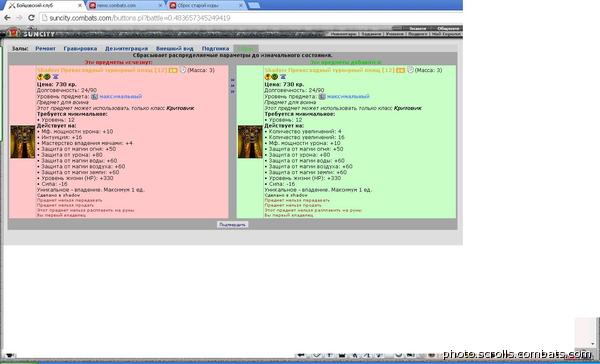This screenshot has height=364, width=600.
Task: Open the Ремонт hall
Action: (x=46, y=49)
